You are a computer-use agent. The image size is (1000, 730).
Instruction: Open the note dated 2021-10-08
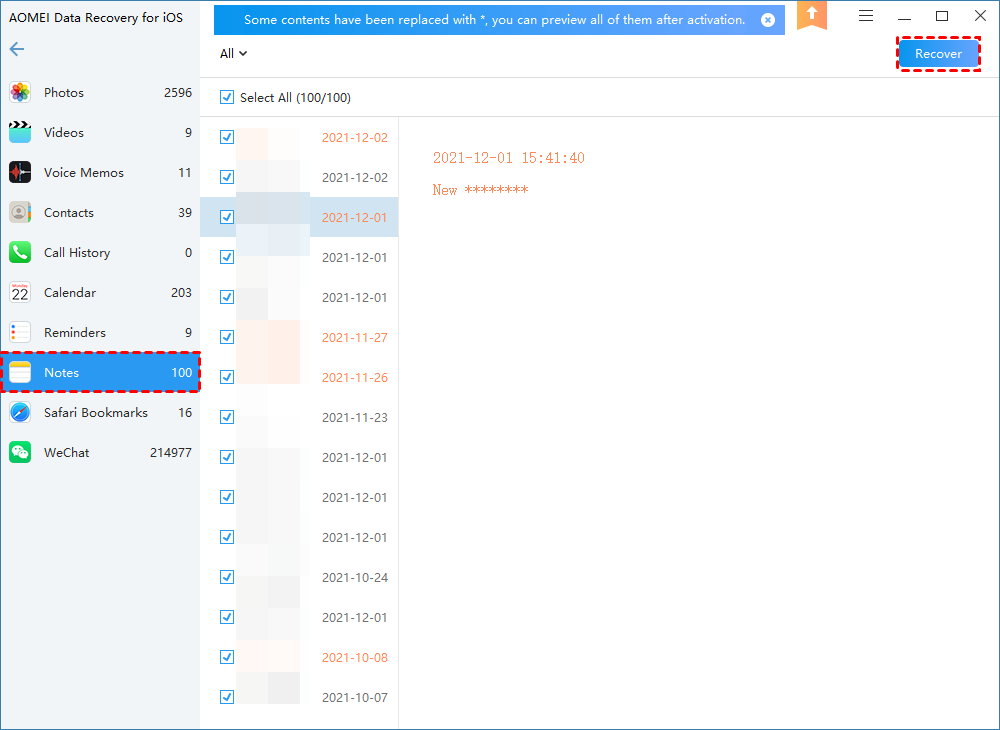coord(354,658)
